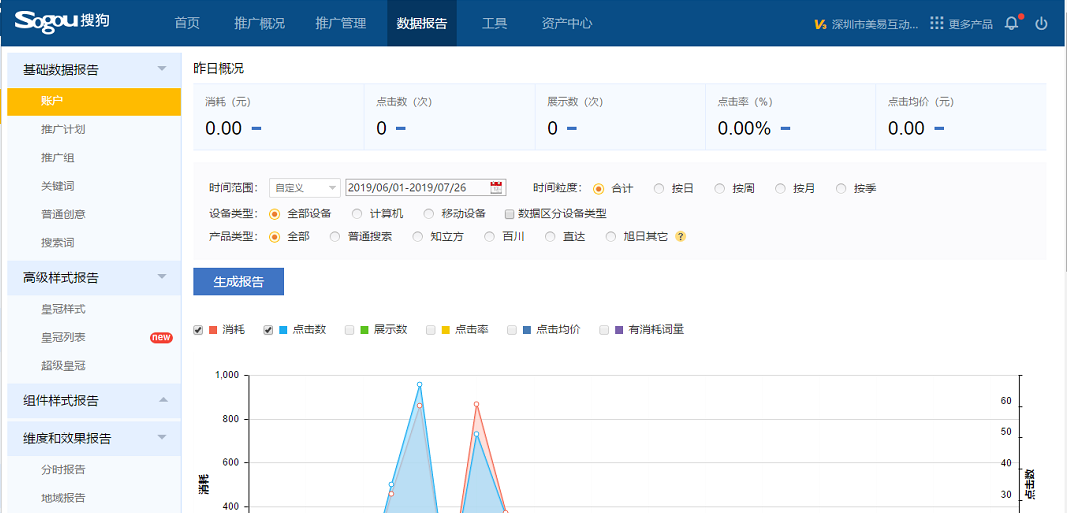Open the 关键词 report in sidebar
This screenshot has height=513, width=1067.
pos(58,186)
